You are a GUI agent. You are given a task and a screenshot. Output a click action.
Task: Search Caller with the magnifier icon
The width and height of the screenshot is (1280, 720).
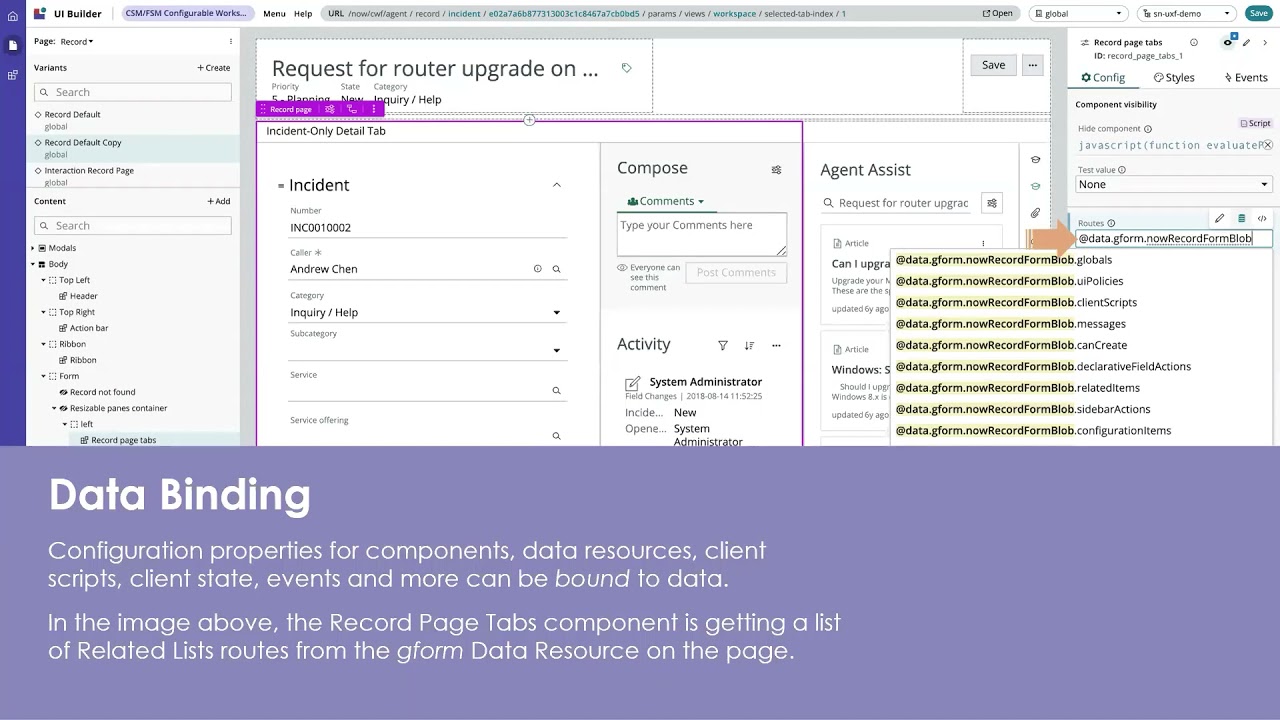[x=557, y=269]
